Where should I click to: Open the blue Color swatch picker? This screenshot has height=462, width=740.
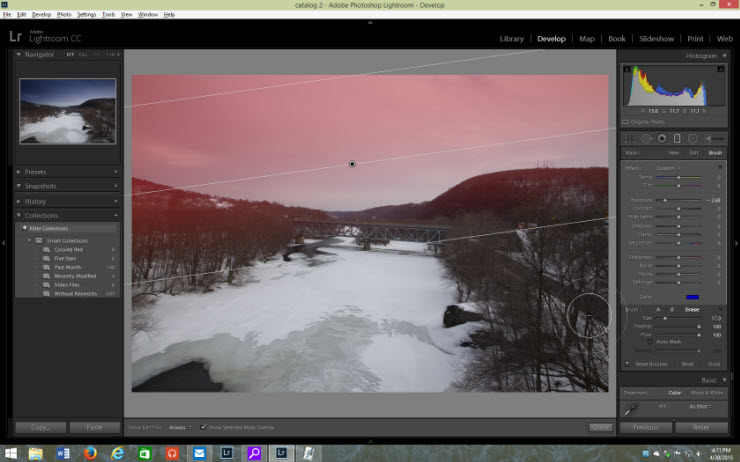coord(692,297)
